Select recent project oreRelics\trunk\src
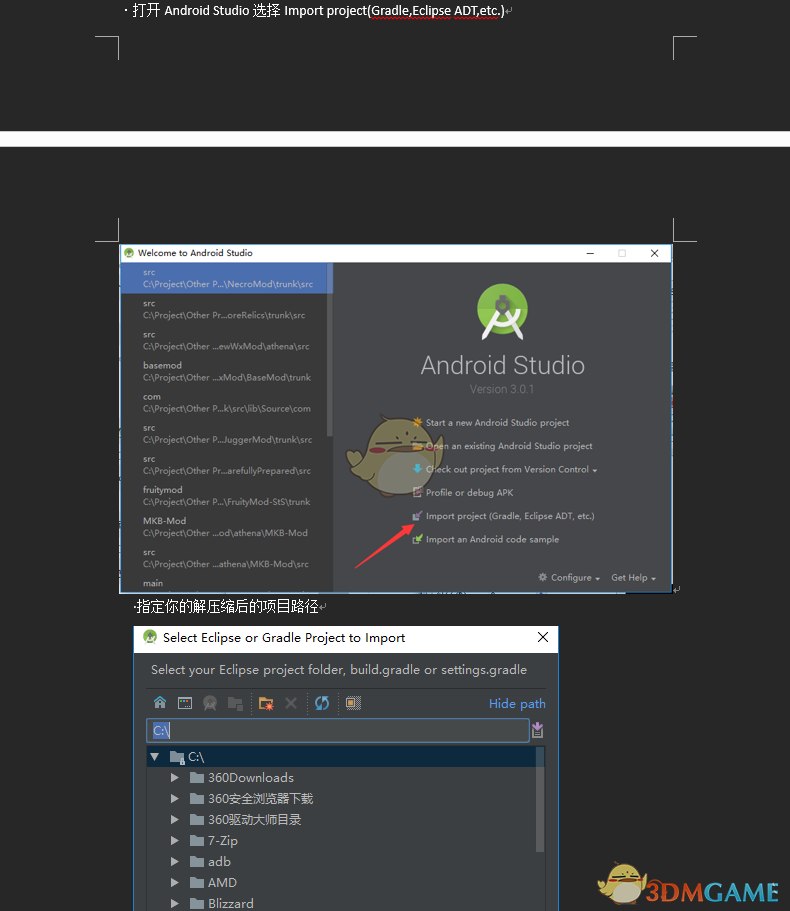The image size is (790, 911). click(224, 309)
